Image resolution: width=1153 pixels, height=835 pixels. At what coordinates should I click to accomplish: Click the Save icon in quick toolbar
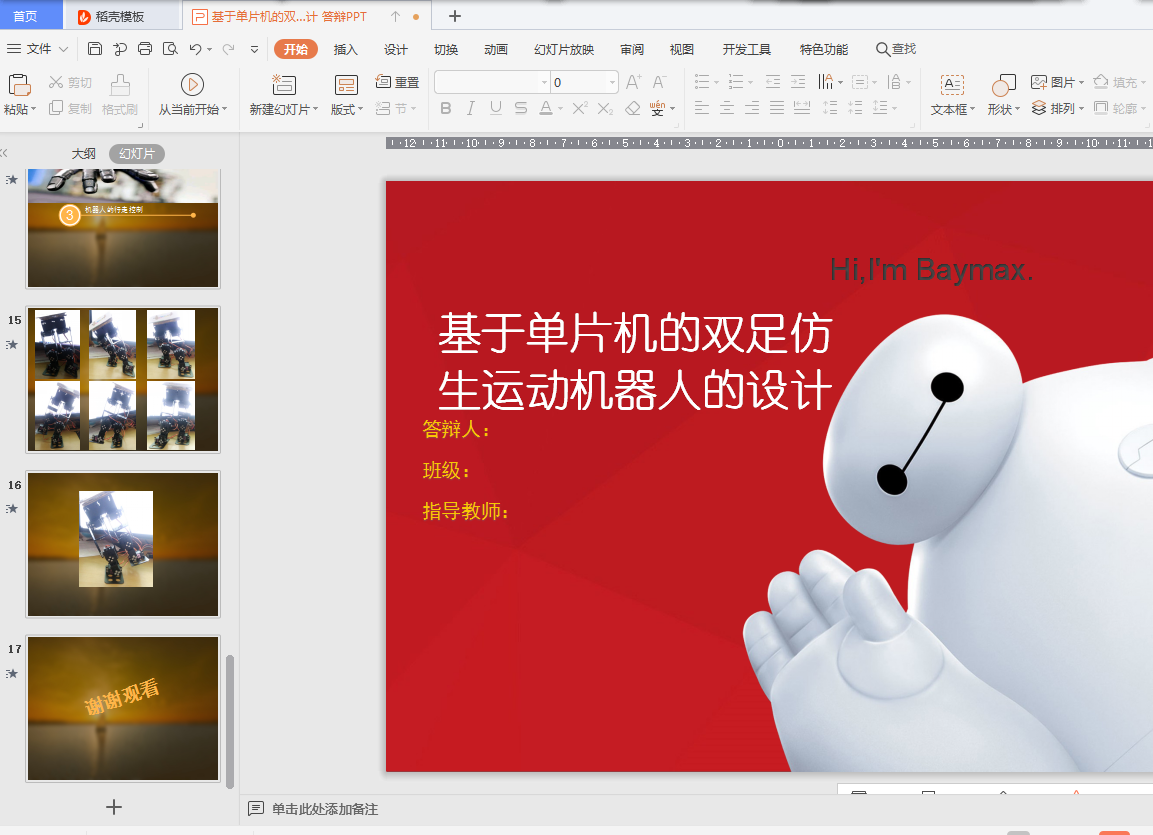(x=95, y=49)
